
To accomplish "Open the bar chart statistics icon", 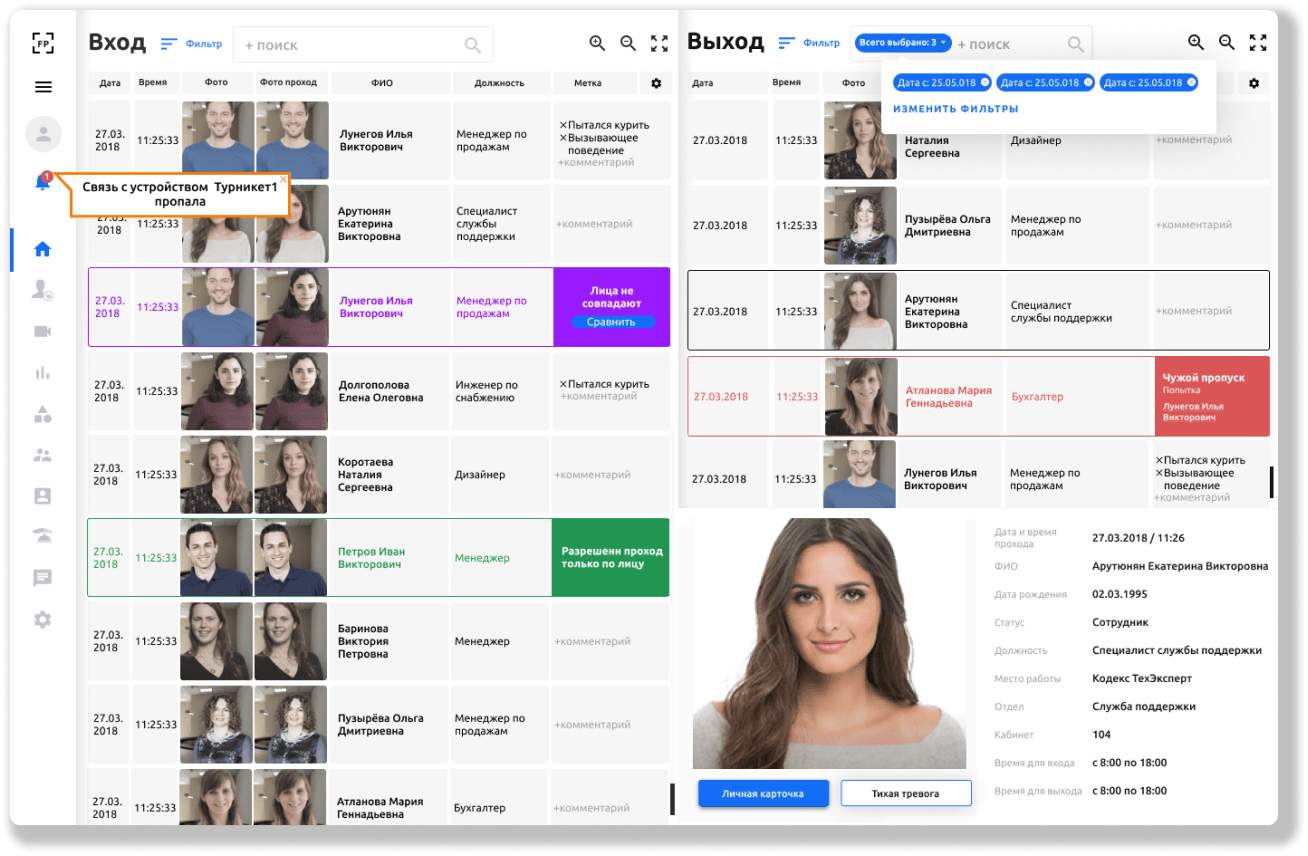I will (x=42, y=373).
